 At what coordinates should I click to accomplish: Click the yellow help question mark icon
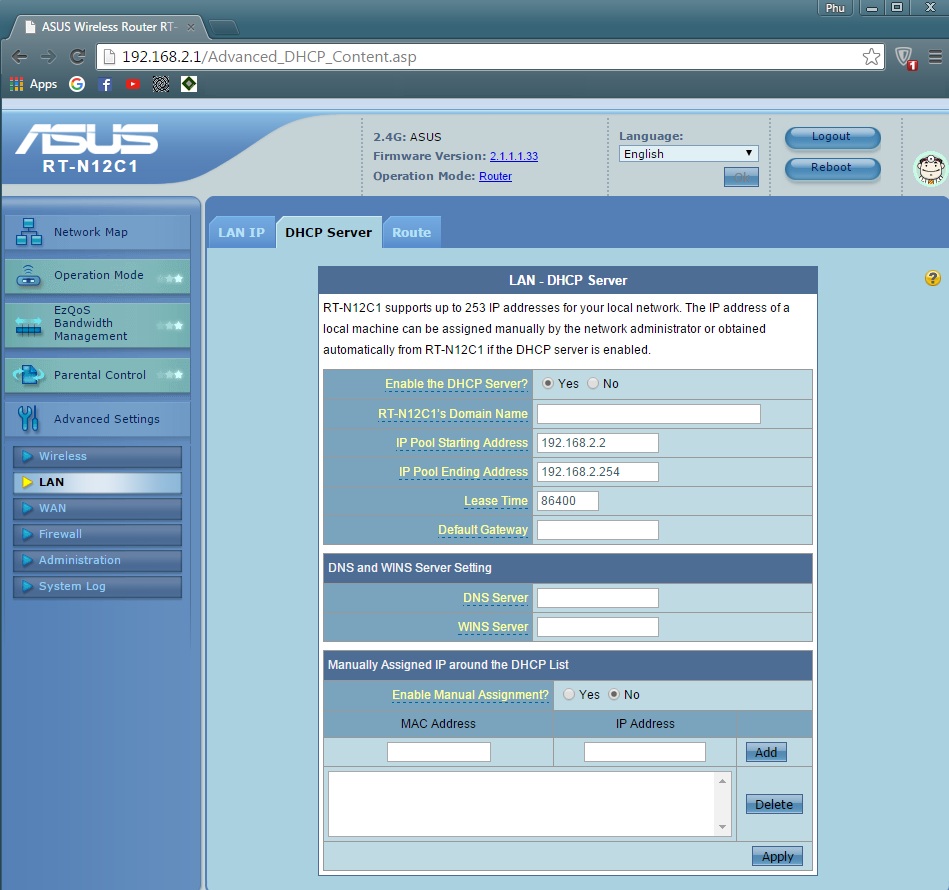(x=933, y=278)
